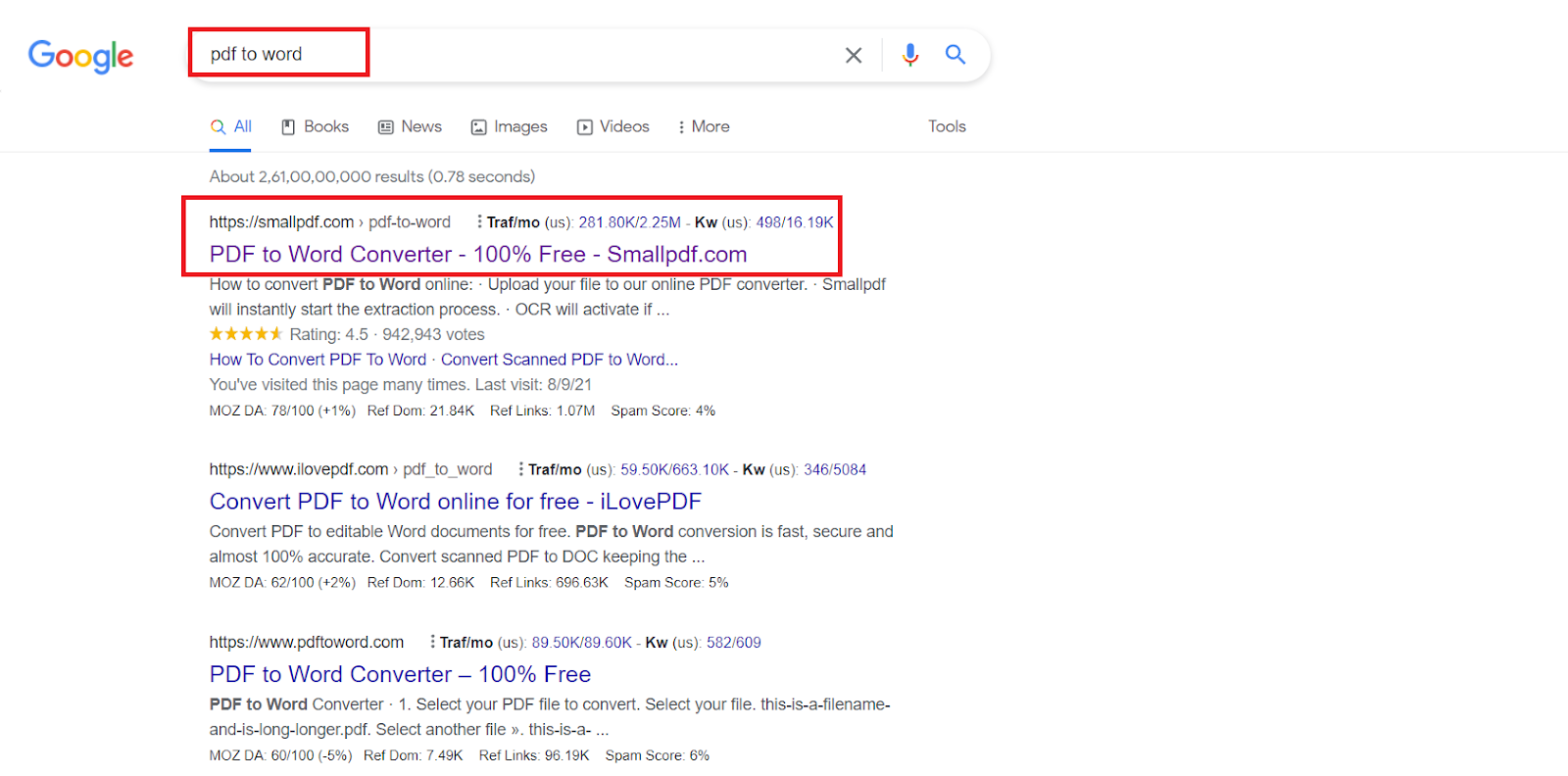Open the three-dot menu beside ilovepdf.com result
Image resolution: width=1568 pixels, height=776 pixels.
point(520,469)
